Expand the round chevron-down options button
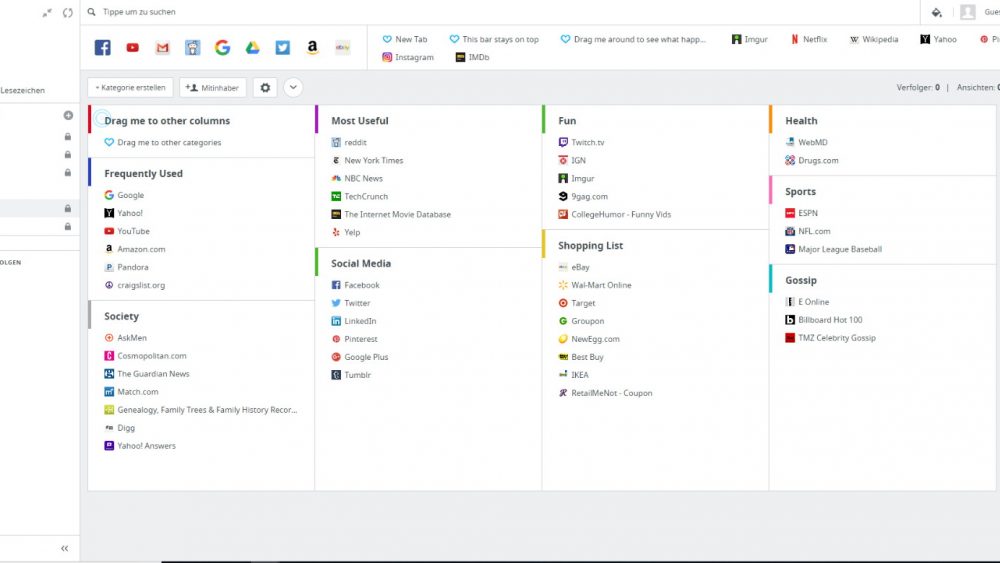This screenshot has height=563, width=1000. pyautogui.click(x=293, y=88)
